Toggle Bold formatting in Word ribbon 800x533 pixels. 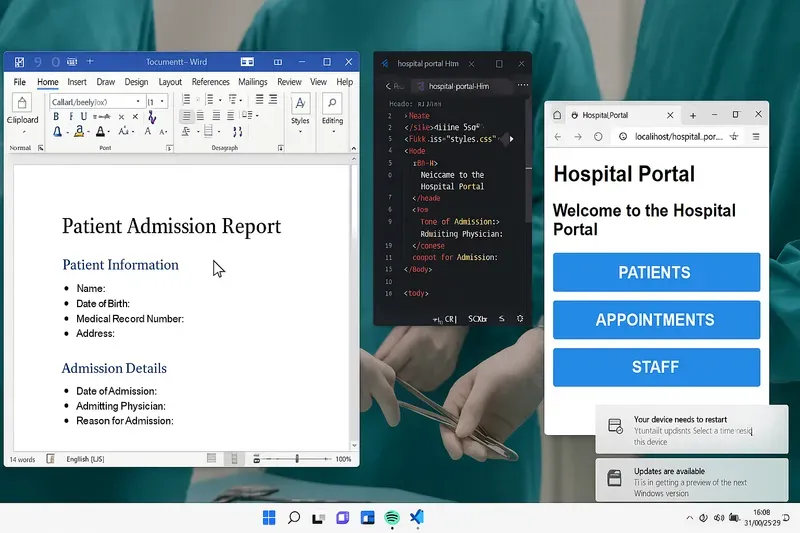click(x=56, y=117)
